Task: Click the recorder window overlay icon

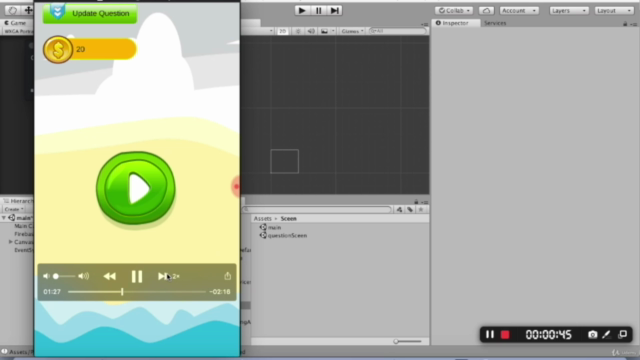Action: [x=622, y=335]
